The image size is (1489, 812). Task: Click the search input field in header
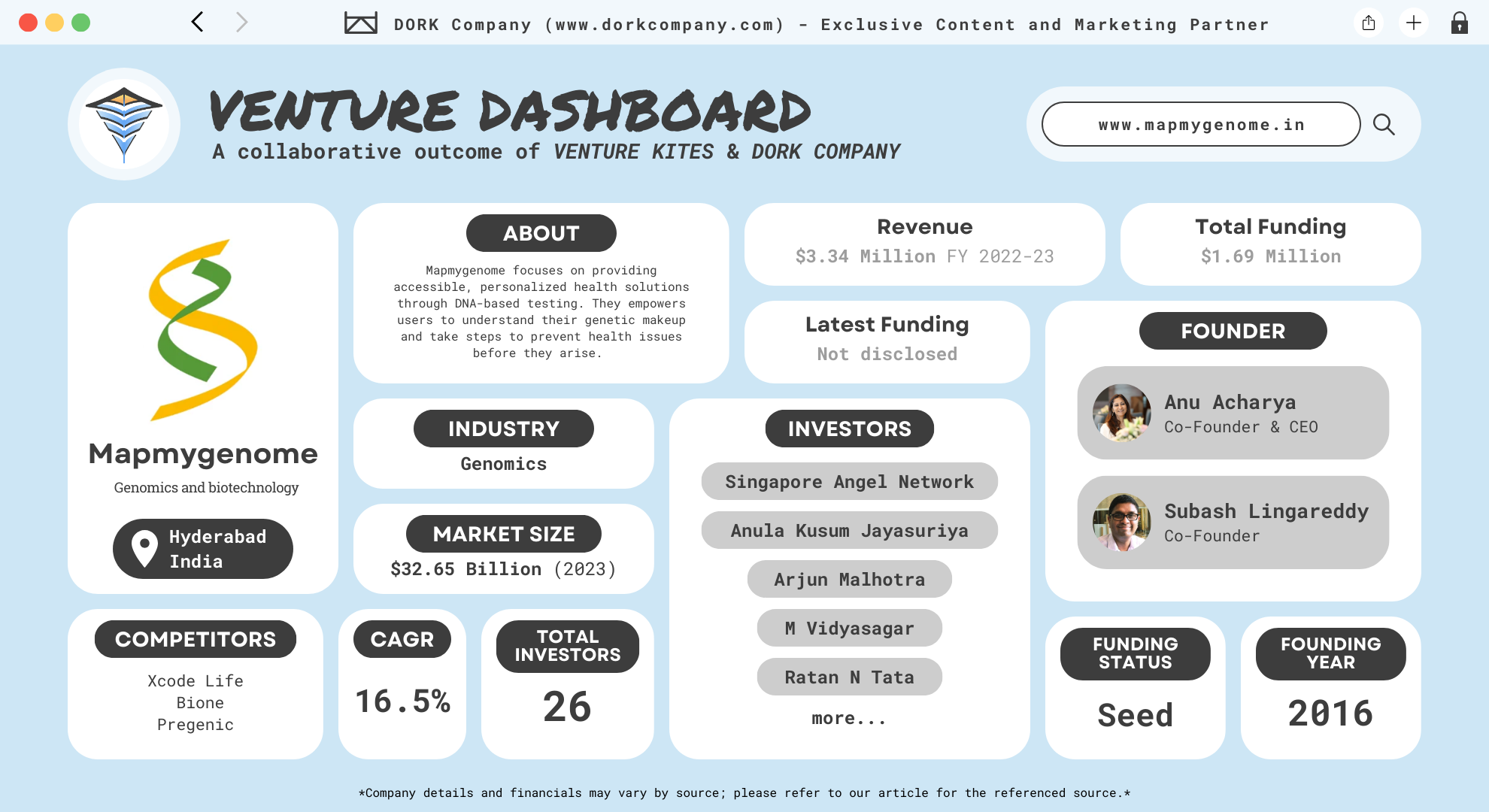(1200, 124)
